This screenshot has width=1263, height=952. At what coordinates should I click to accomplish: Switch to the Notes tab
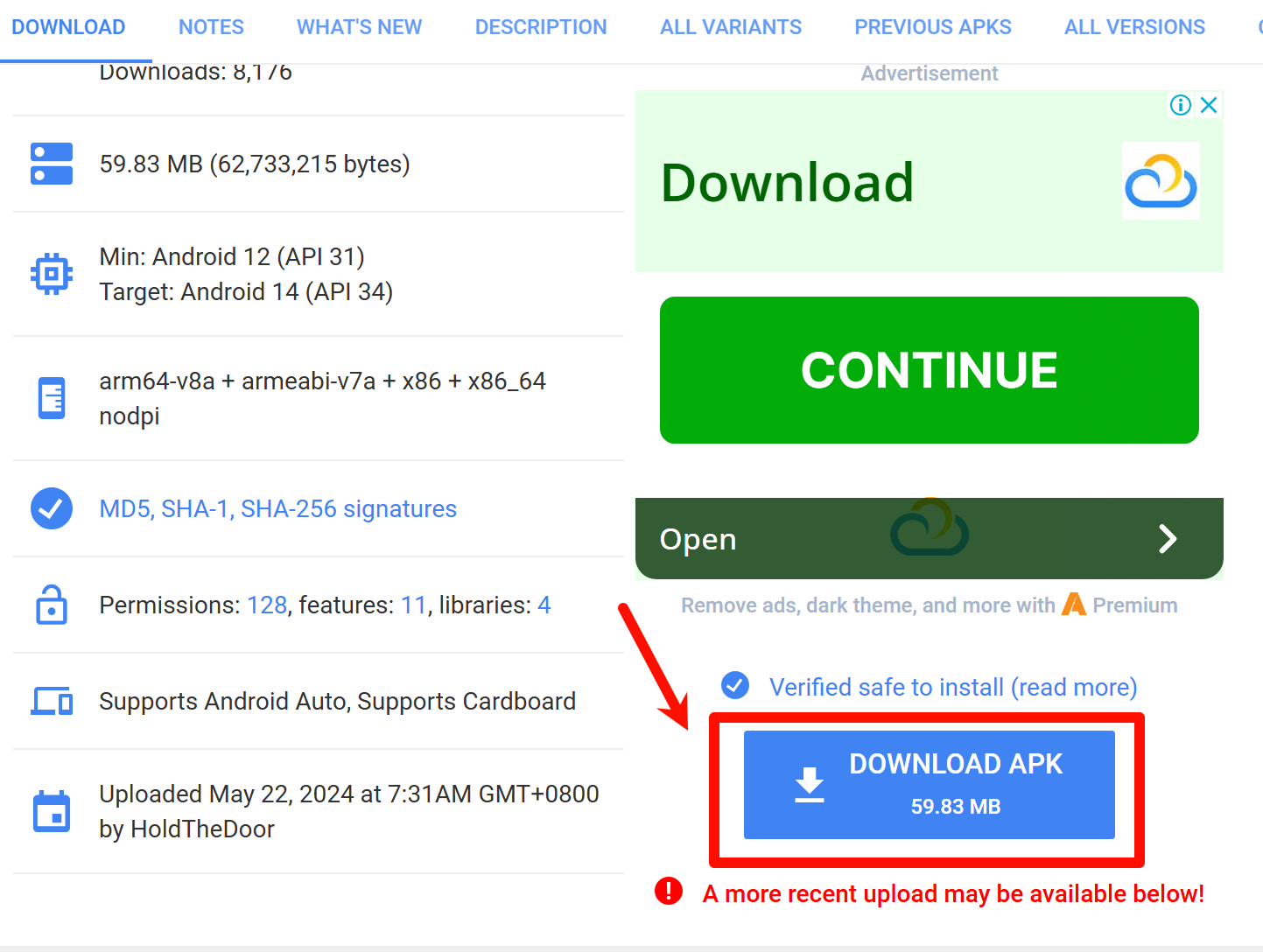[x=211, y=27]
